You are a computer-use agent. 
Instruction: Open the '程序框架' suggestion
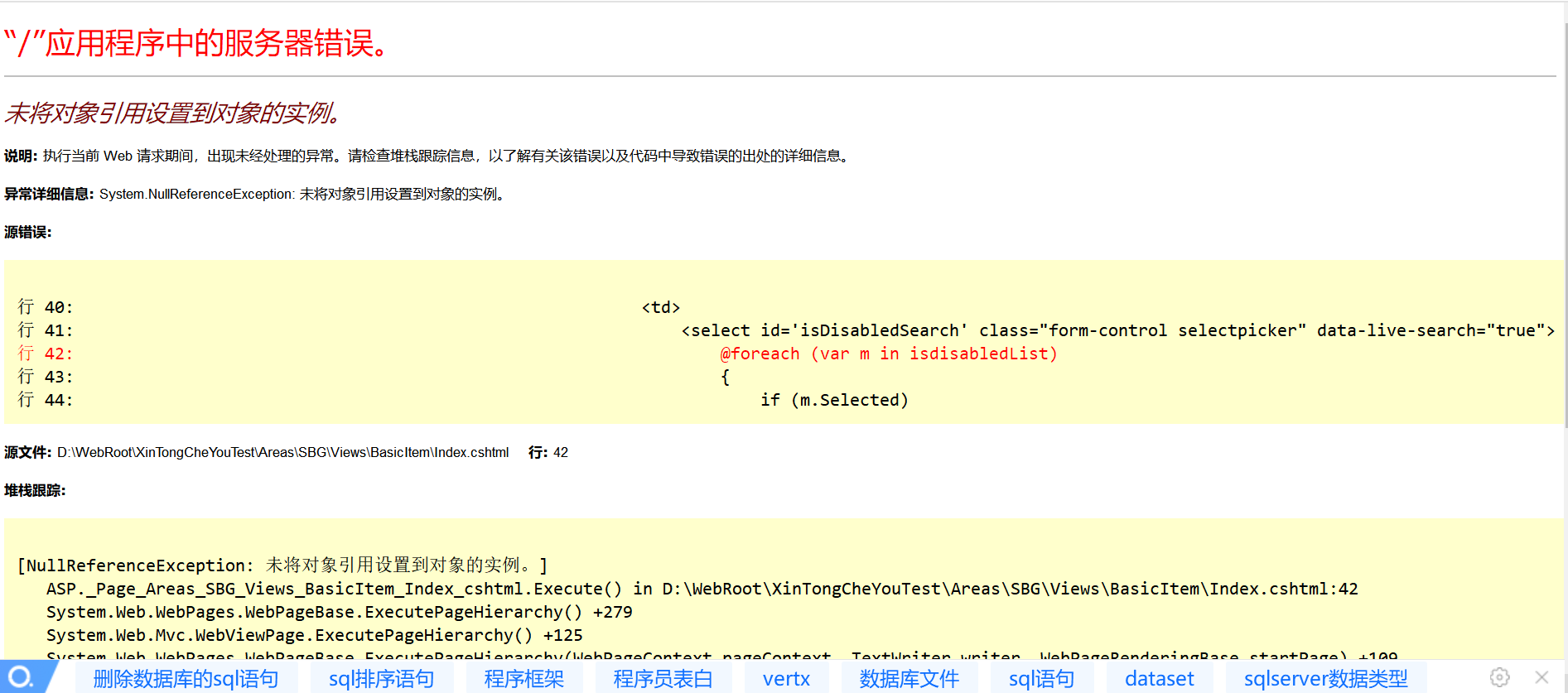(x=523, y=679)
